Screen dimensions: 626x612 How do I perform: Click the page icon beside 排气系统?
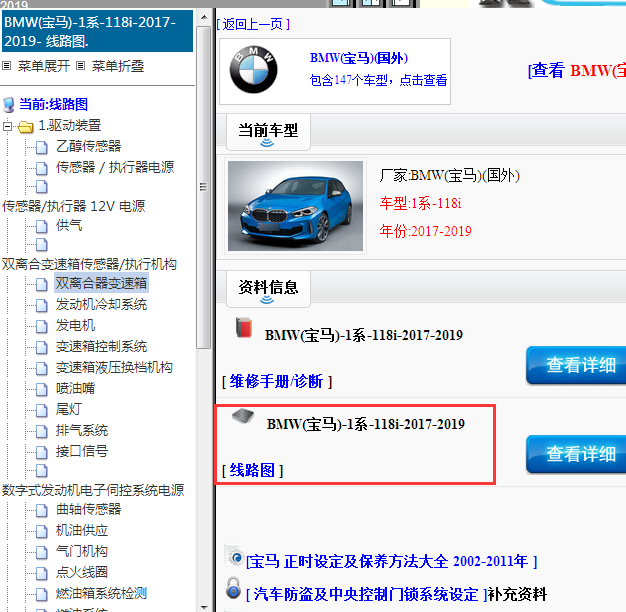coord(42,431)
